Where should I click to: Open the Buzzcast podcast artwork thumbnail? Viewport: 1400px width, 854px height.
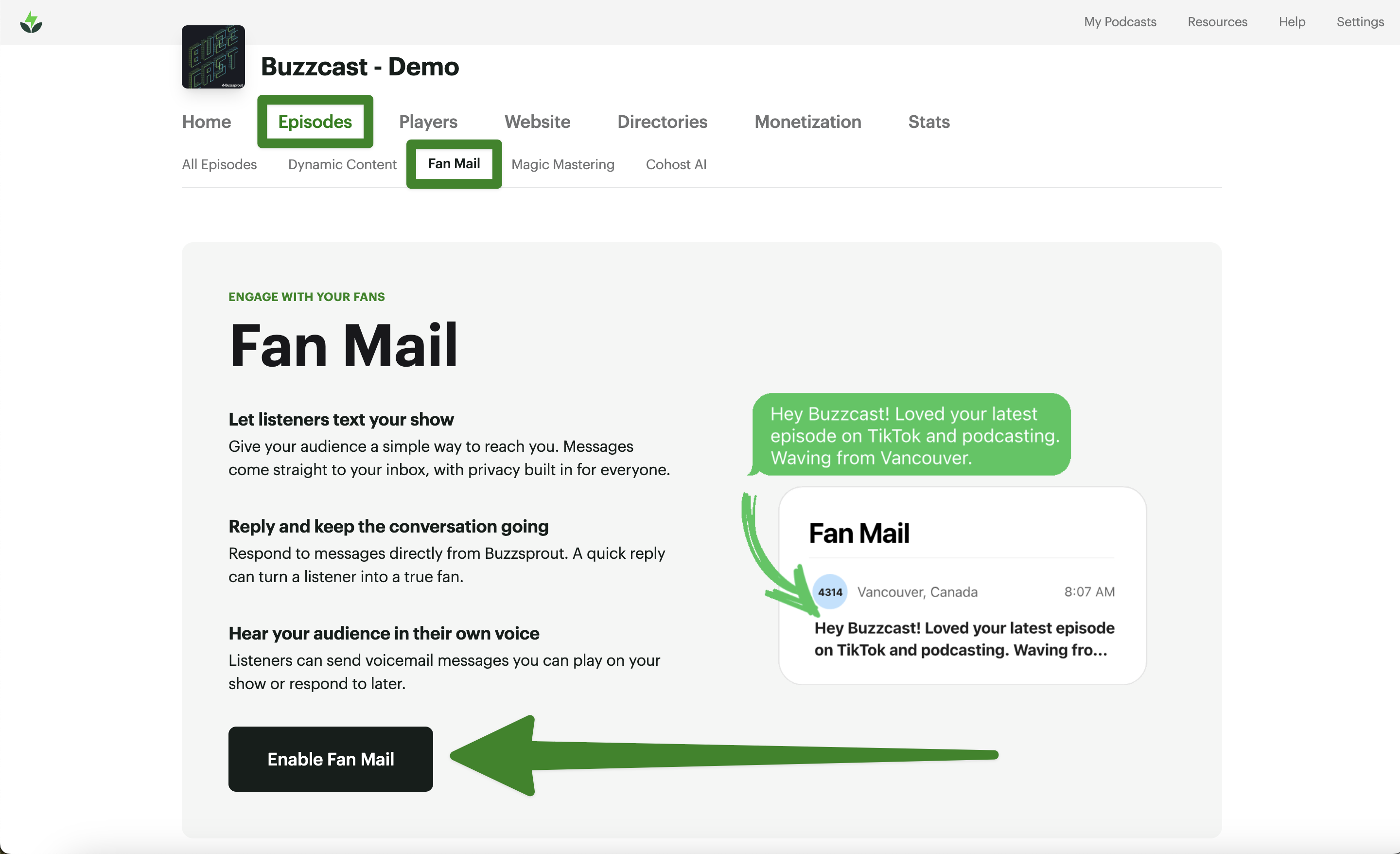[213, 57]
